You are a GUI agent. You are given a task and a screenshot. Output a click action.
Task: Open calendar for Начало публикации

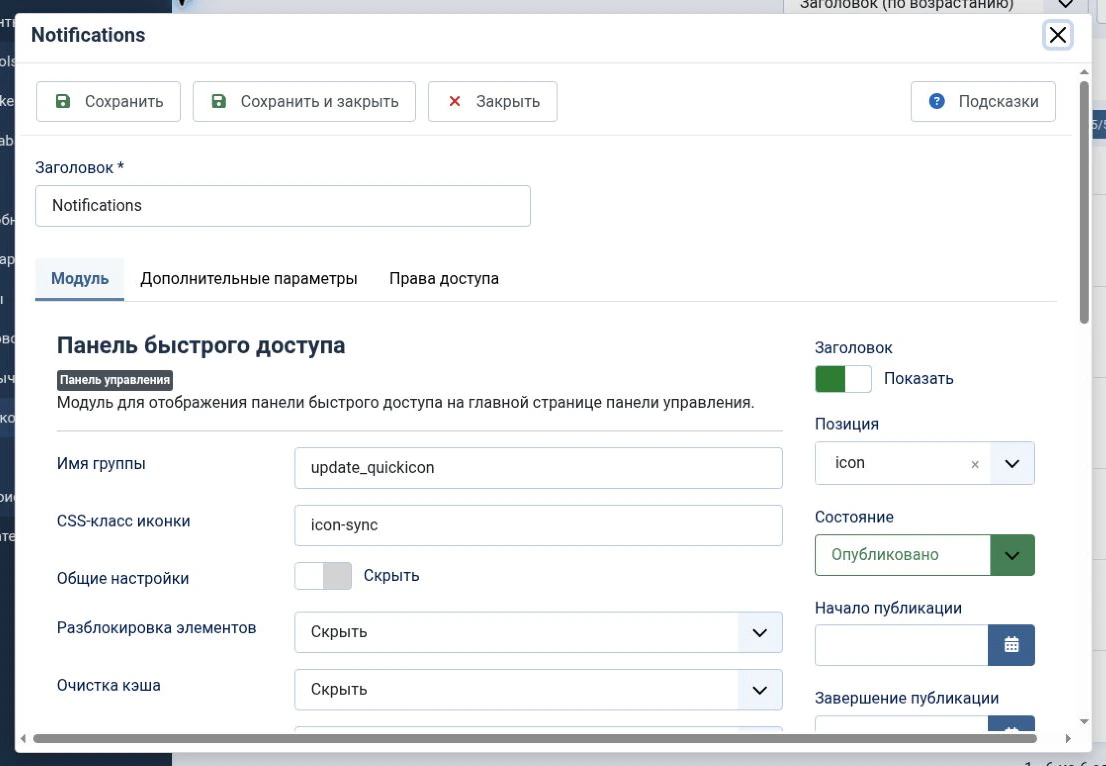pyautogui.click(x=1011, y=645)
